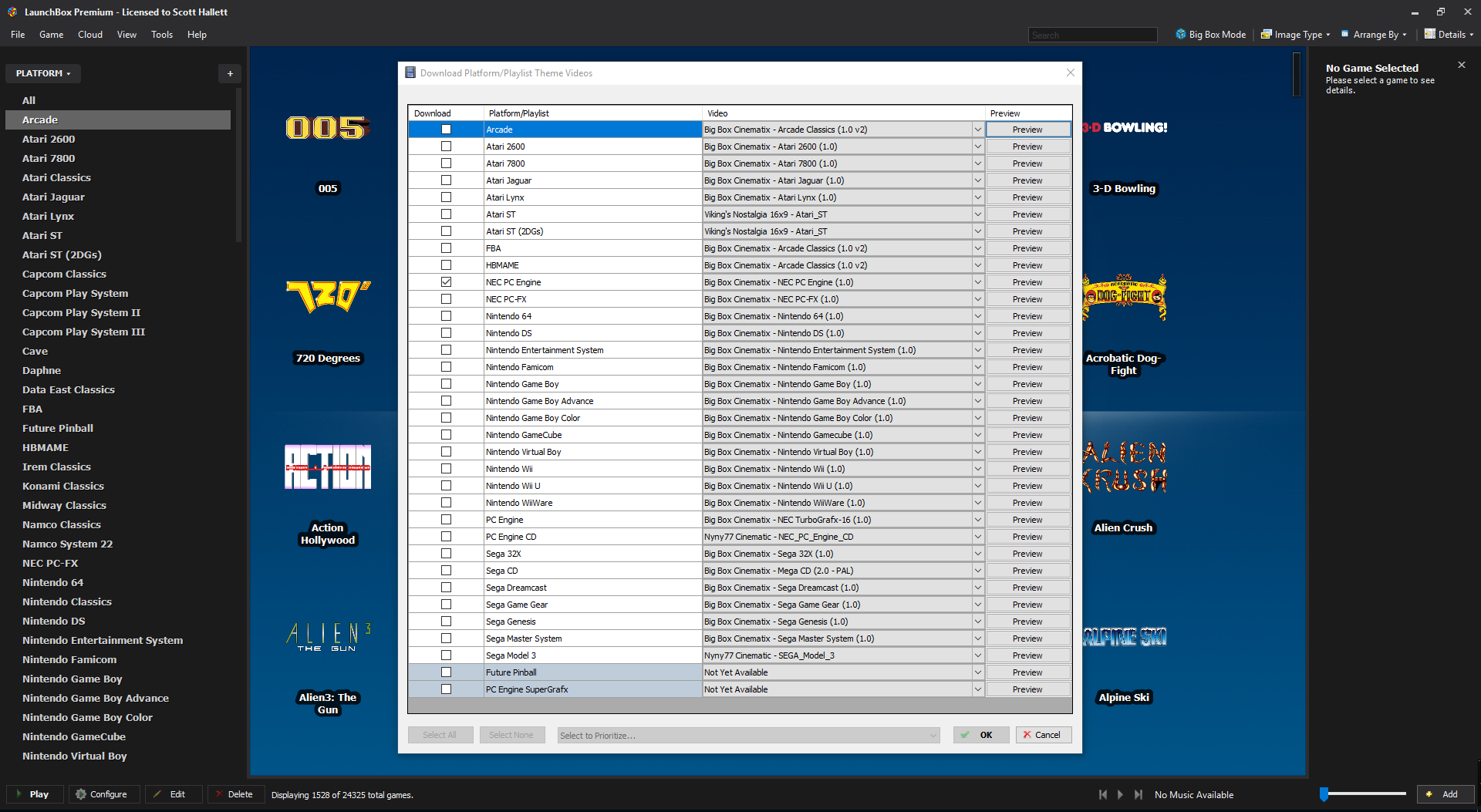Click the Video column header
The width and height of the screenshot is (1481, 812).
point(844,113)
